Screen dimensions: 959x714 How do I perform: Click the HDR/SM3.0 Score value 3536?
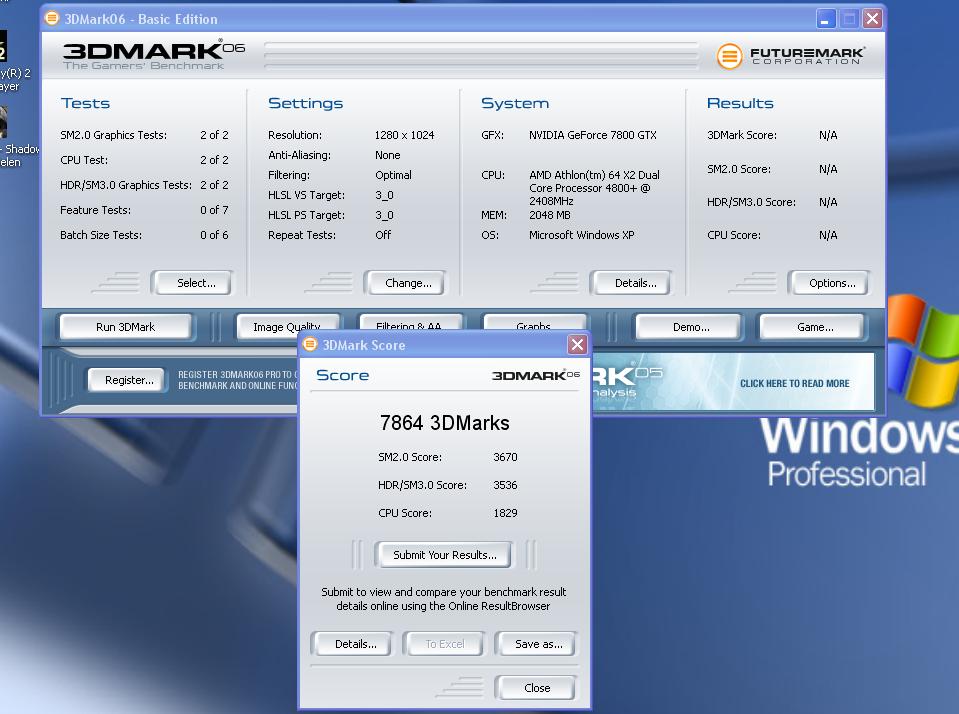pos(505,485)
